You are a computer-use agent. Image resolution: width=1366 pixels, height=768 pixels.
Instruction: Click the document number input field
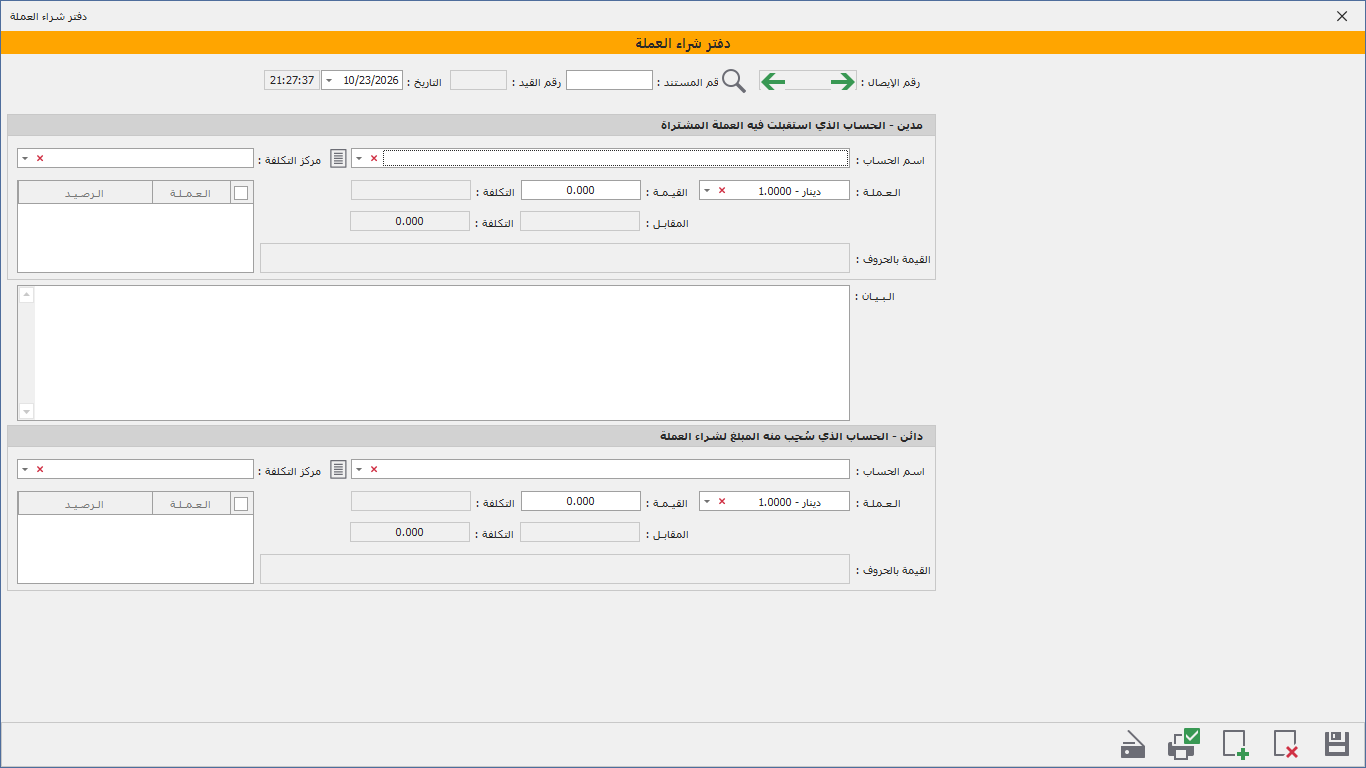click(609, 80)
